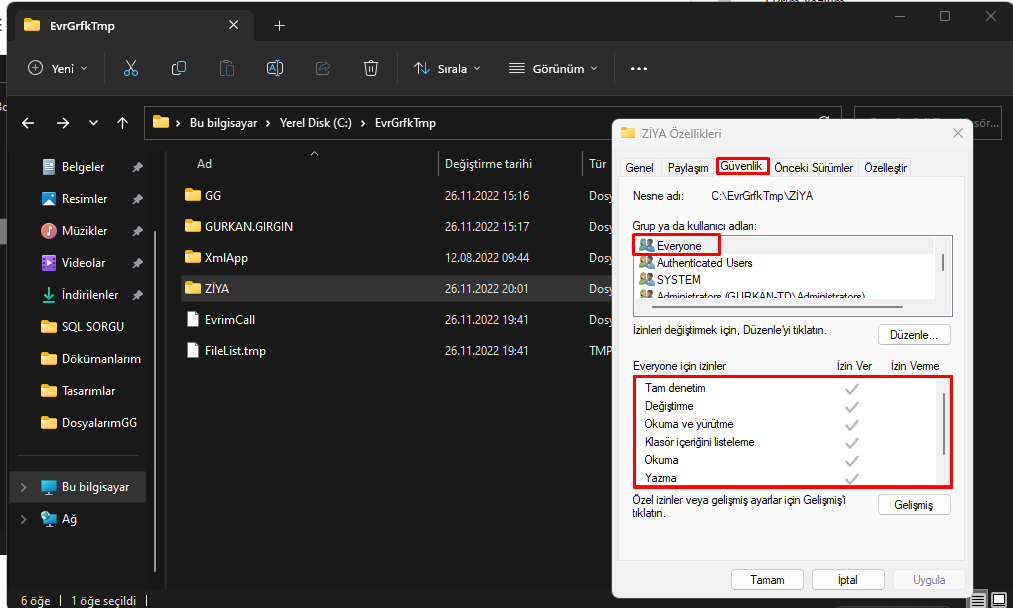Click Yerel Disk (C:) in address bar
Viewport: 1013px width, 608px height.
pos(315,123)
